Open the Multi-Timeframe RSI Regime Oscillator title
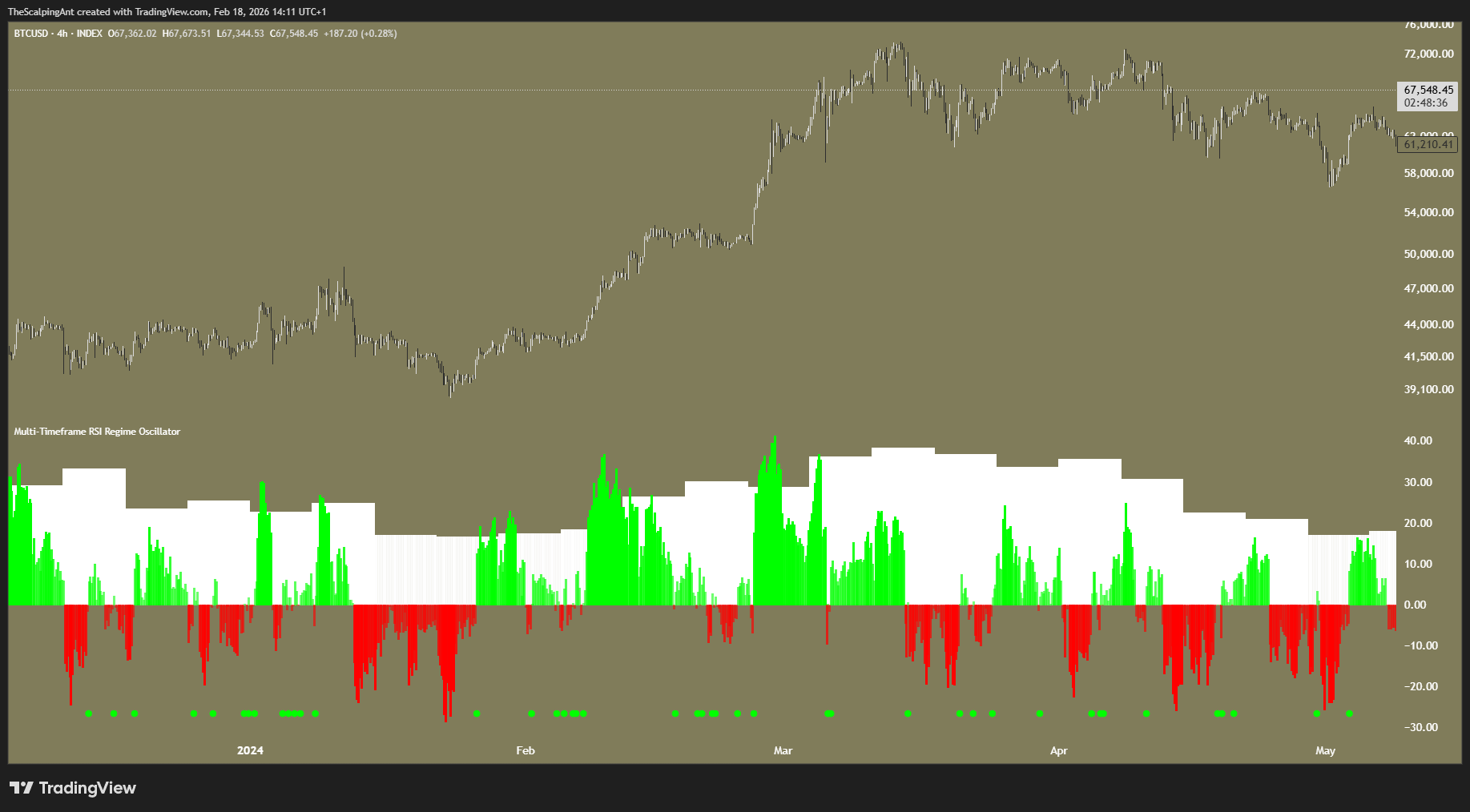Viewport: 1470px width, 812px height. click(97, 432)
